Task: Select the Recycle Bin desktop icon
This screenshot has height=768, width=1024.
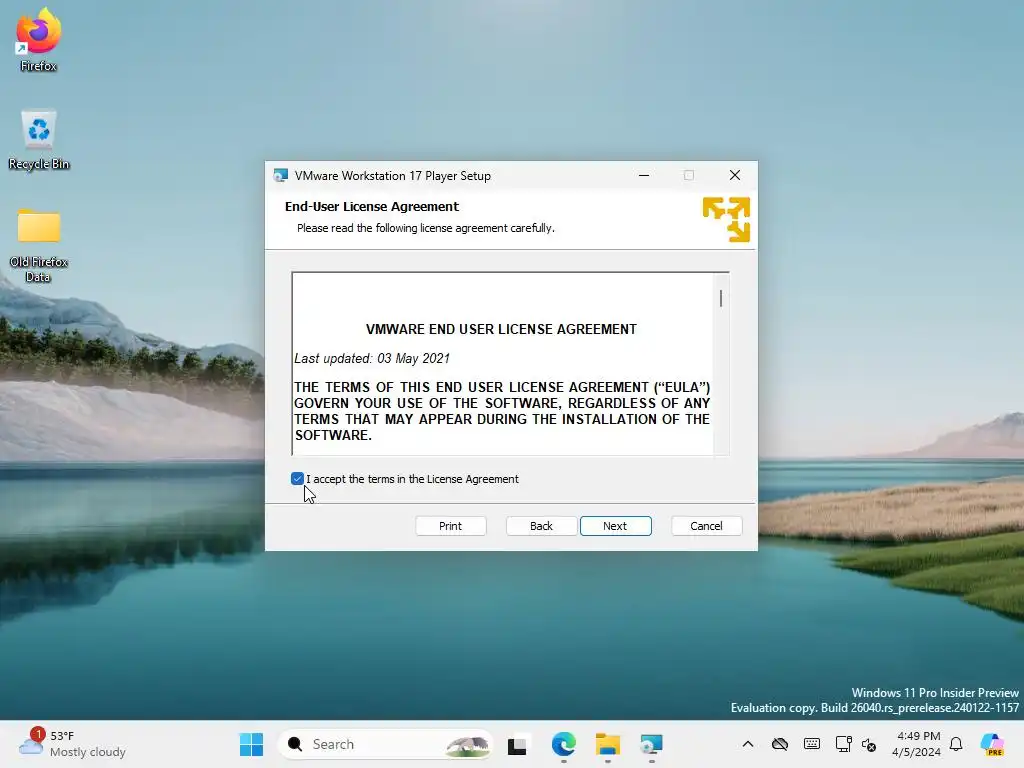Action: [39, 140]
